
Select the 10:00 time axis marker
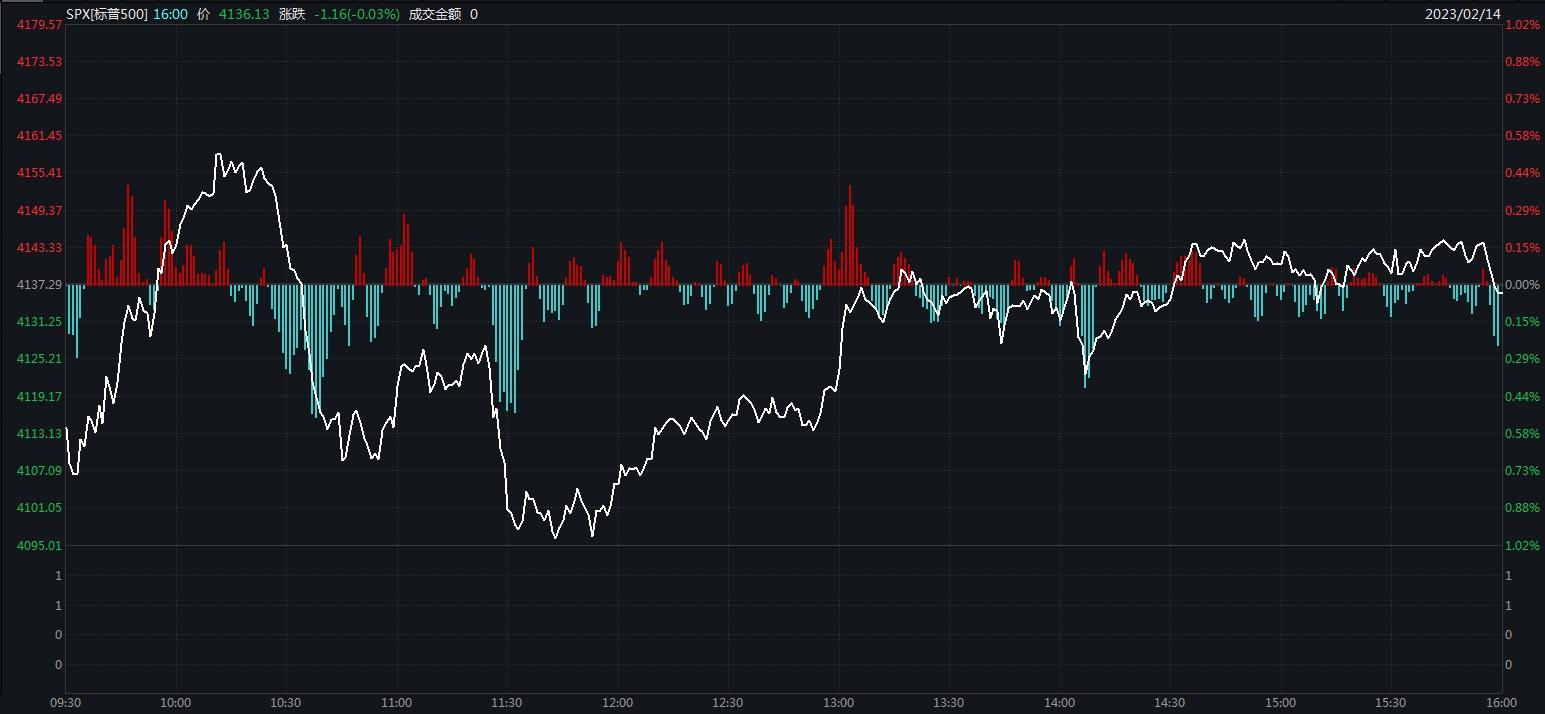(175, 703)
